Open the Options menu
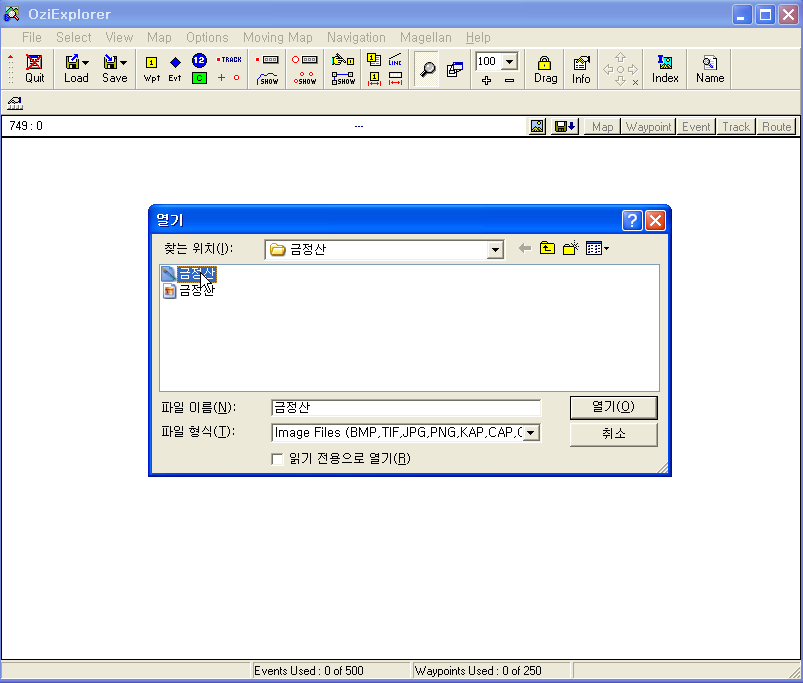Viewport: 803px width, 683px height. click(207, 37)
